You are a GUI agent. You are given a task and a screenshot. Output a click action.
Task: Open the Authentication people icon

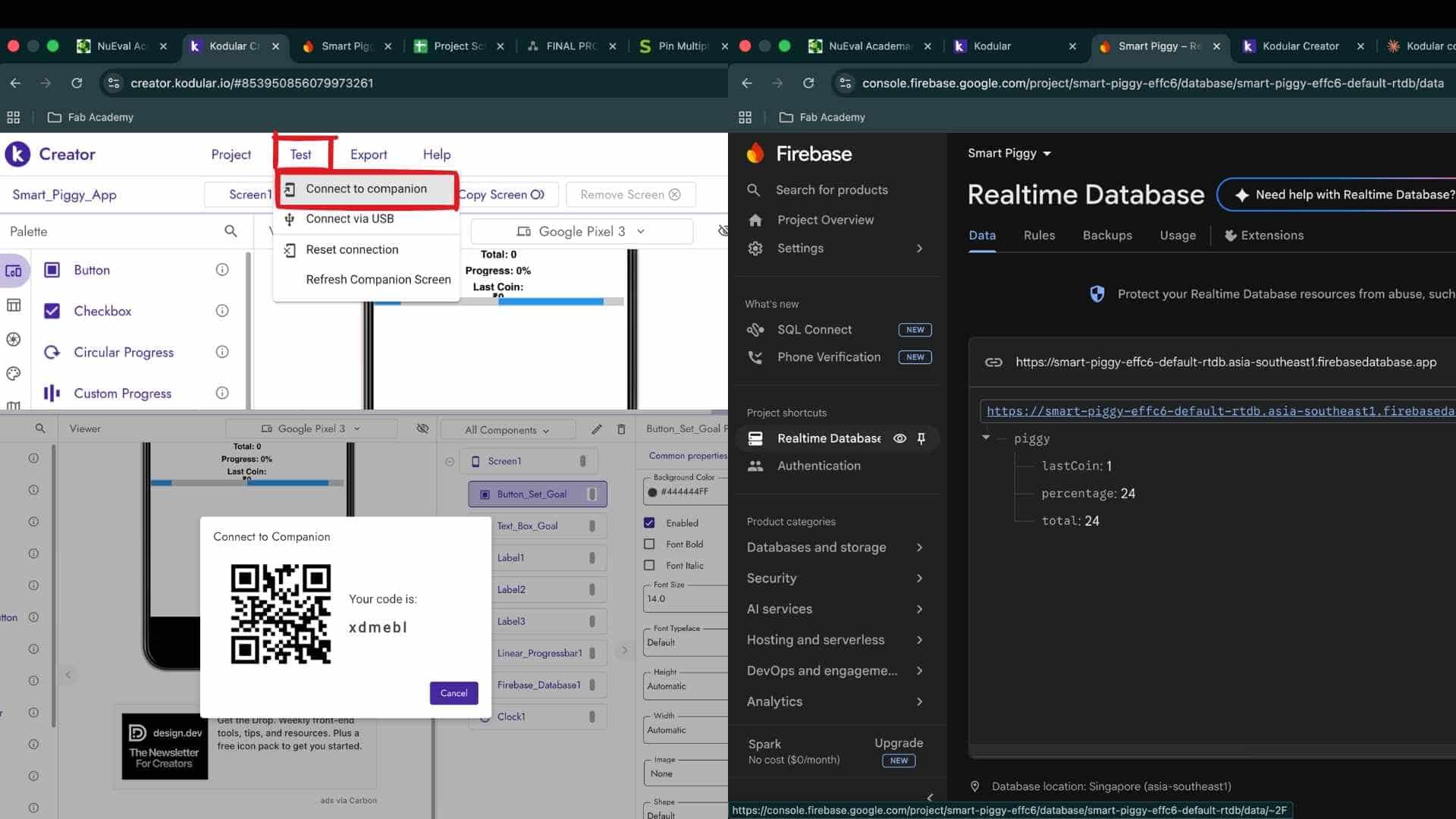pos(755,466)
